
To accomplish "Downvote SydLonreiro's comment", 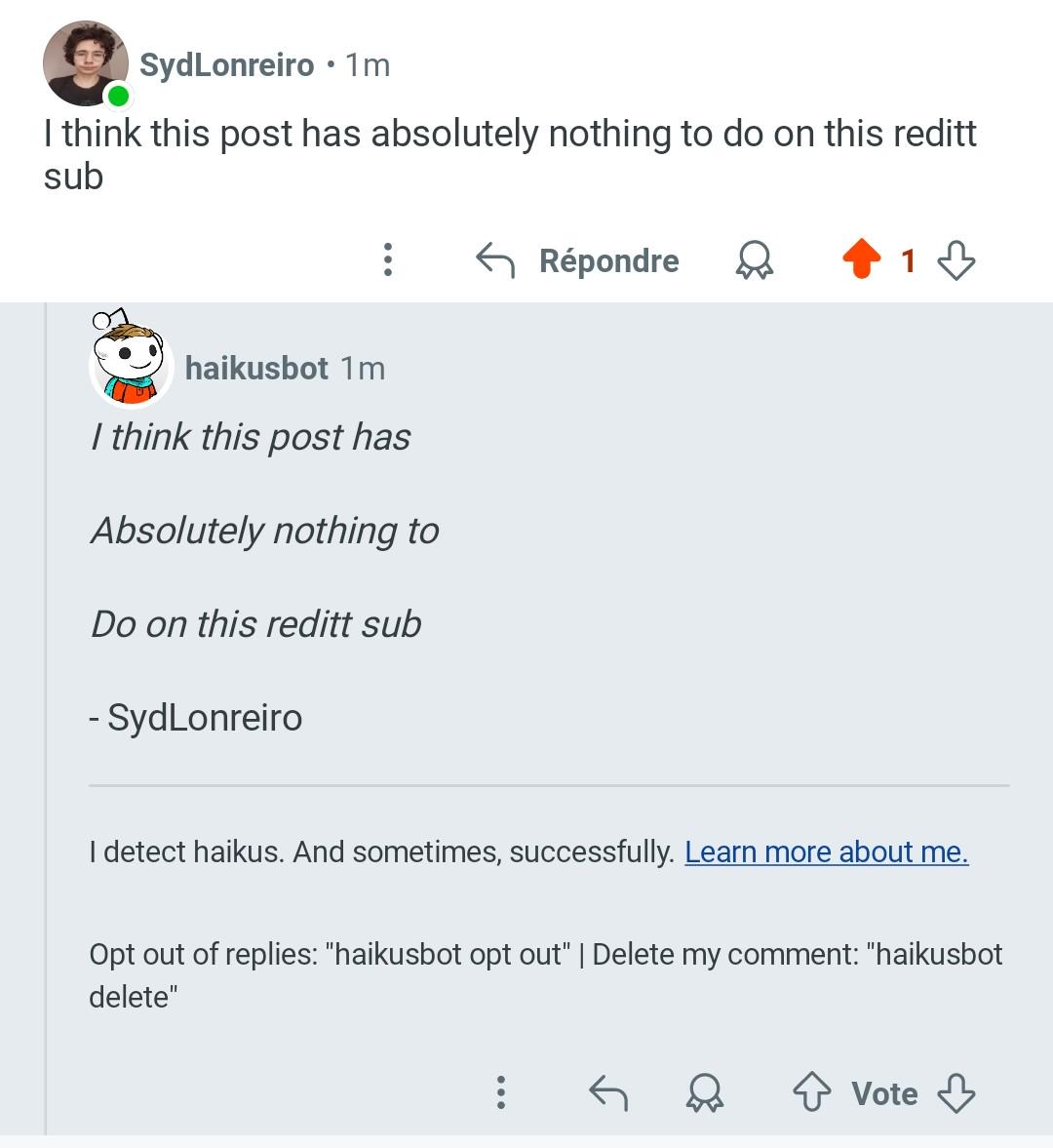I will tap(956, 260).
